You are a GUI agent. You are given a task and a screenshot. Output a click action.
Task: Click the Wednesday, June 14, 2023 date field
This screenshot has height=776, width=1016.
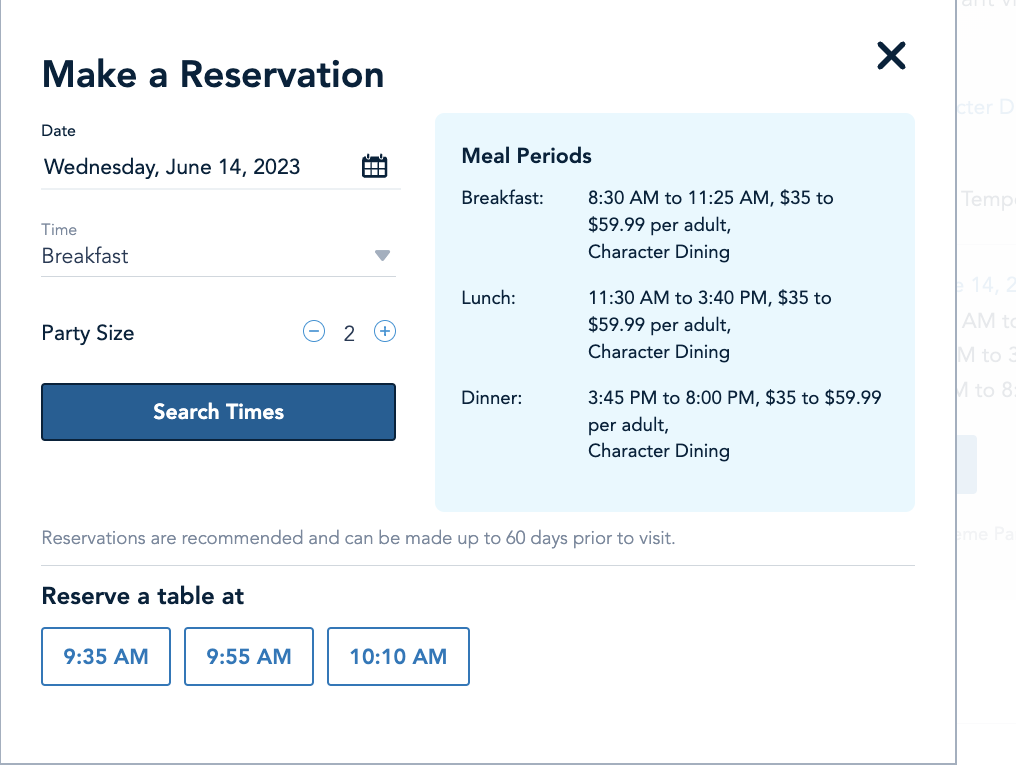click(172, 167)
